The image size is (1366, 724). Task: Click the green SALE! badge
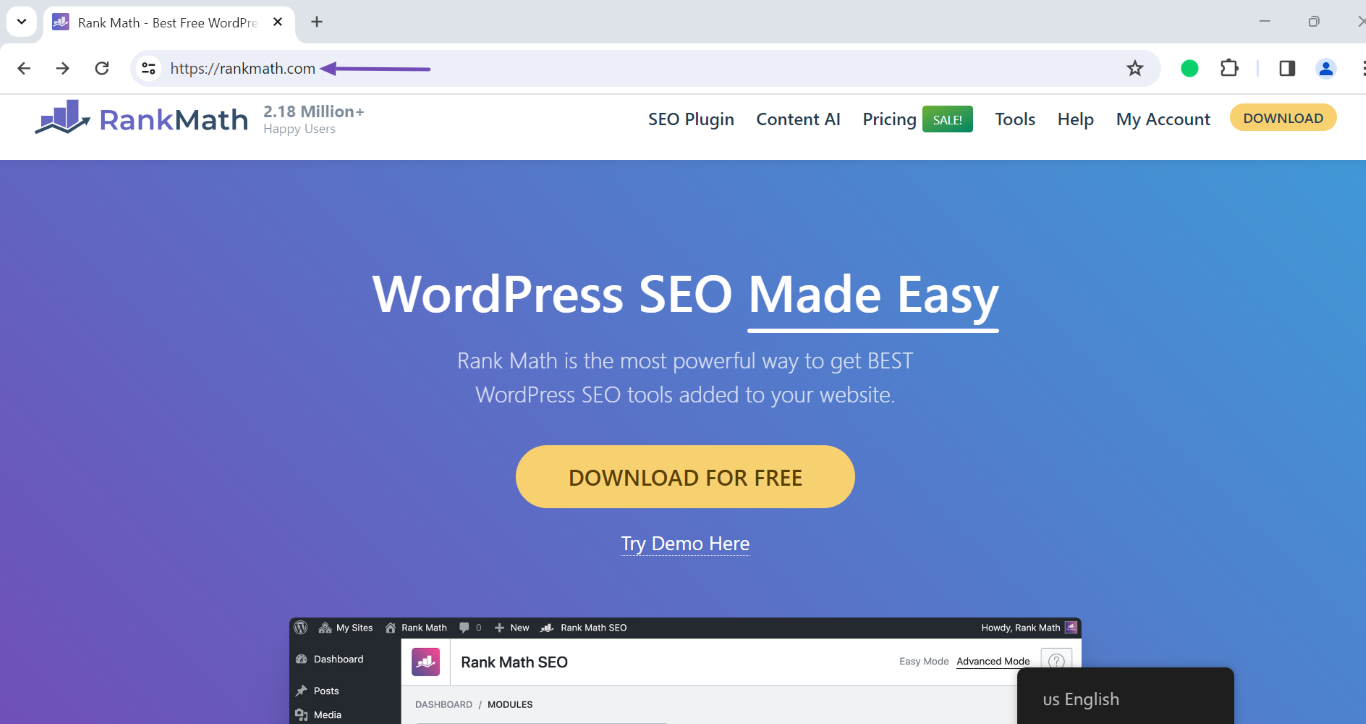(x=947, y=119)
